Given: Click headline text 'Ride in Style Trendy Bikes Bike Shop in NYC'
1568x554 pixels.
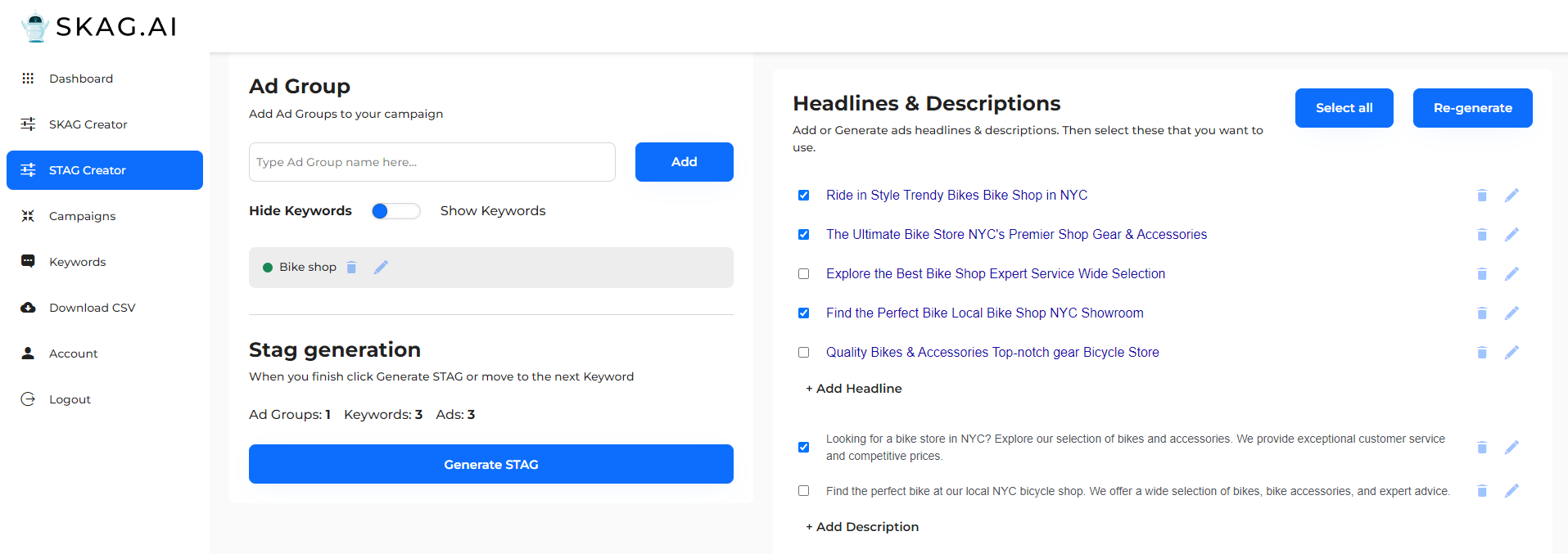Looking at the screenshot, I should (x=956, y=195).
